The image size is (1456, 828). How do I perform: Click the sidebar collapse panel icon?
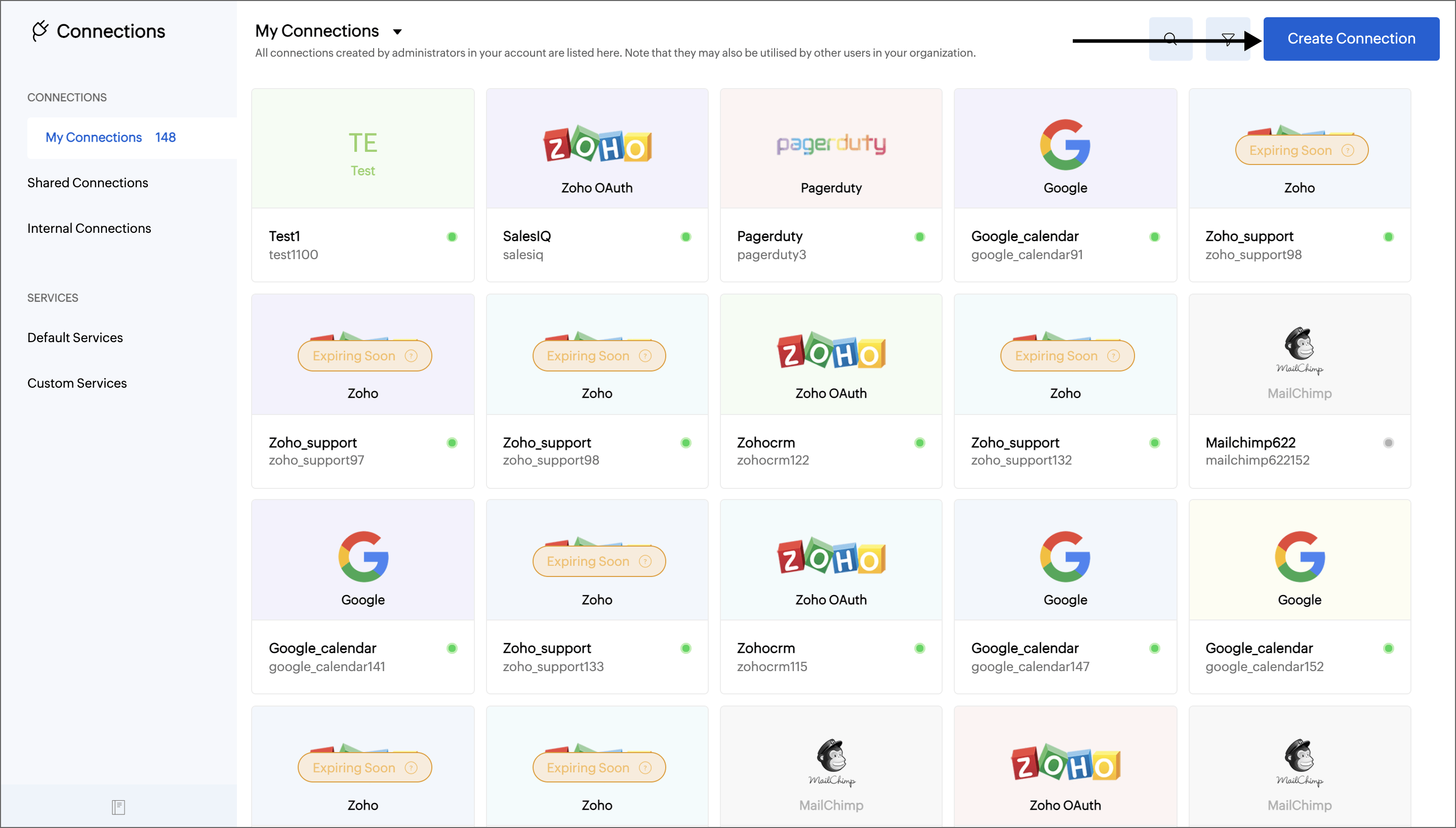coord(118,806)
